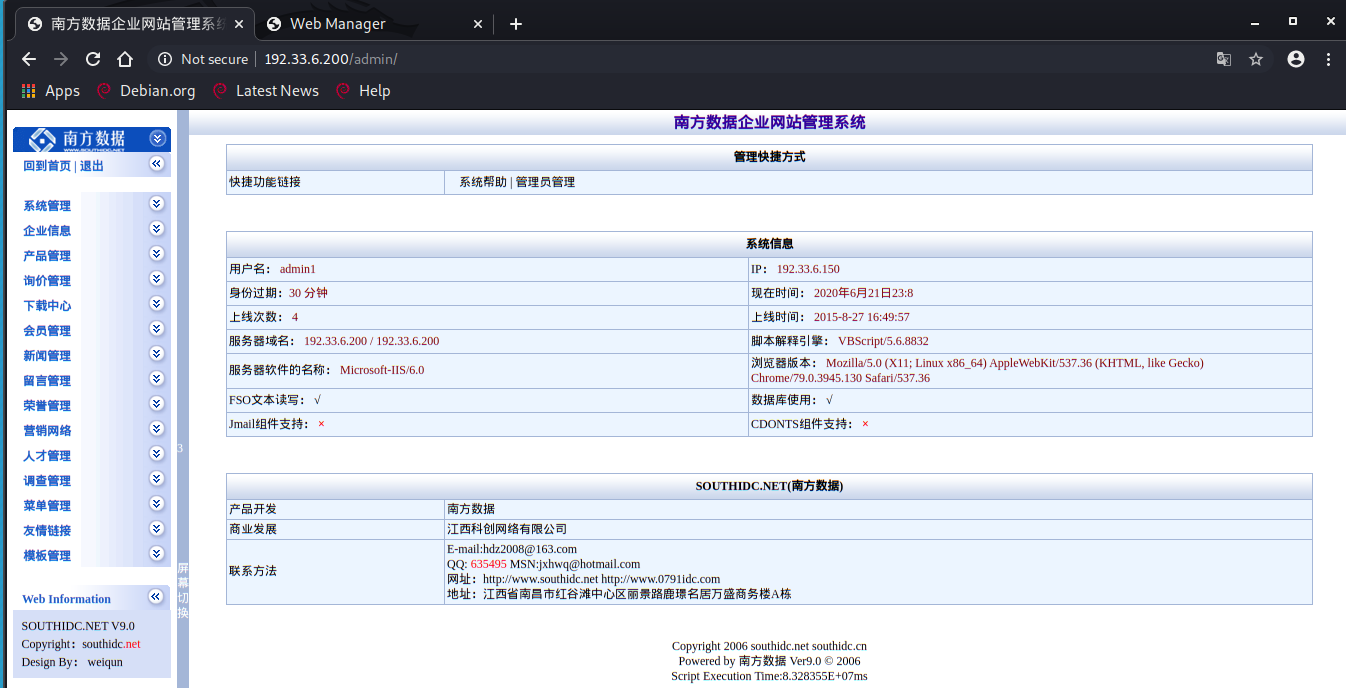The image size is (1346, 688).
Task: Expand the 产品管理 menu chevron
Action: tap(156, 254)
